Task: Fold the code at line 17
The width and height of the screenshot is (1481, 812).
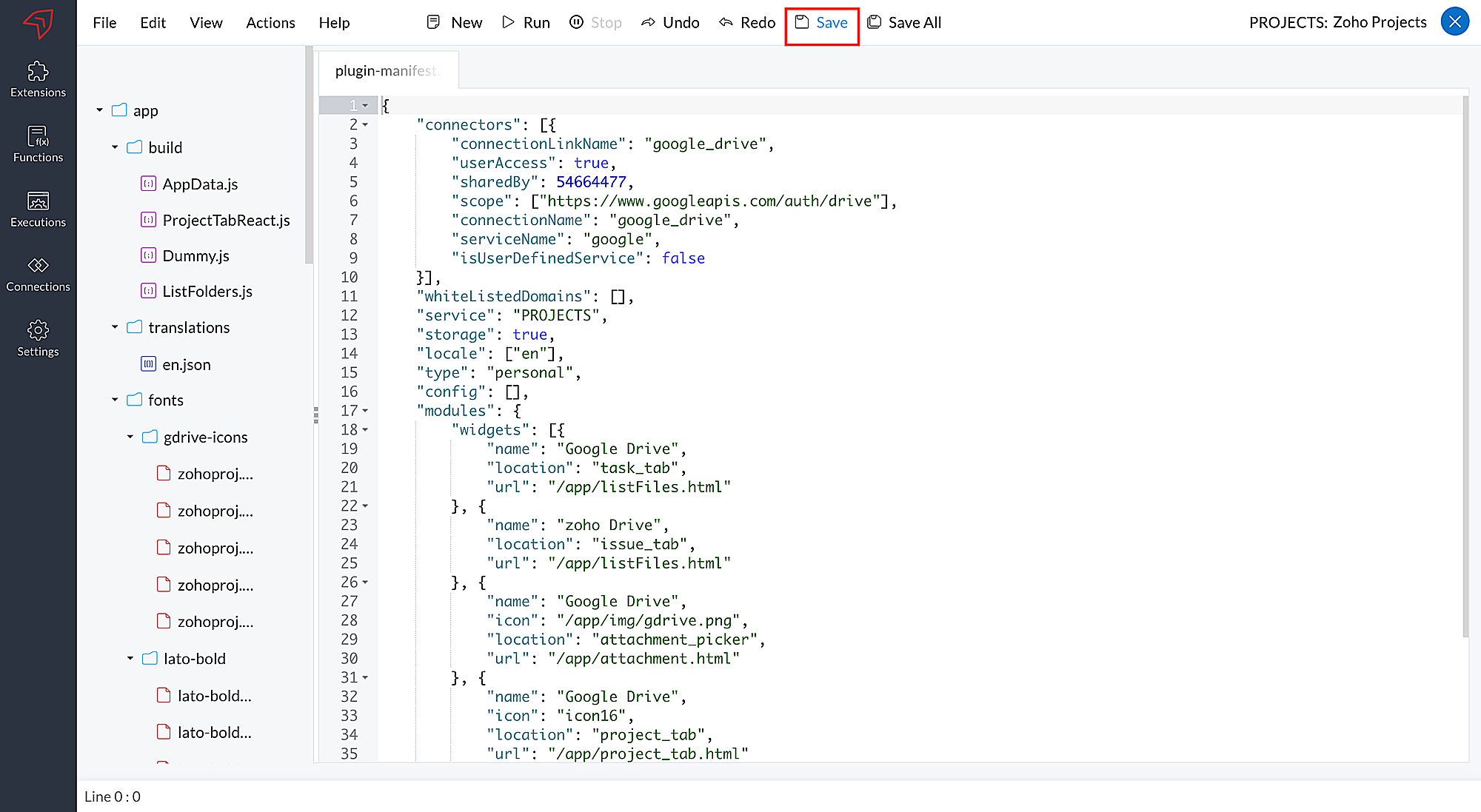Action: tap(365, 411)
